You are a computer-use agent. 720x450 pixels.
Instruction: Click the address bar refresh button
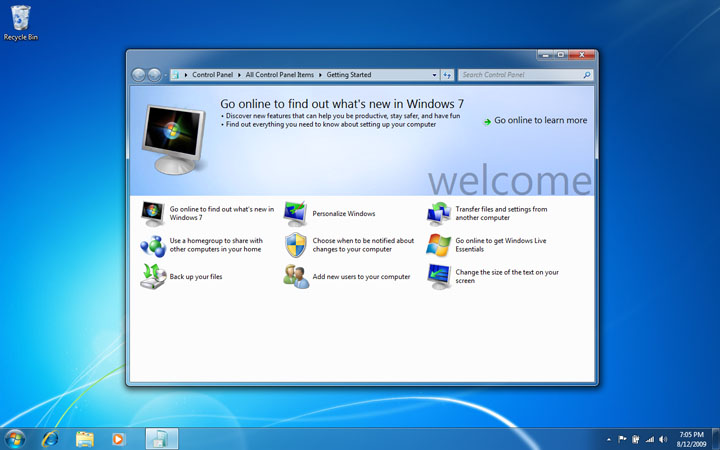tap(447, 75)
